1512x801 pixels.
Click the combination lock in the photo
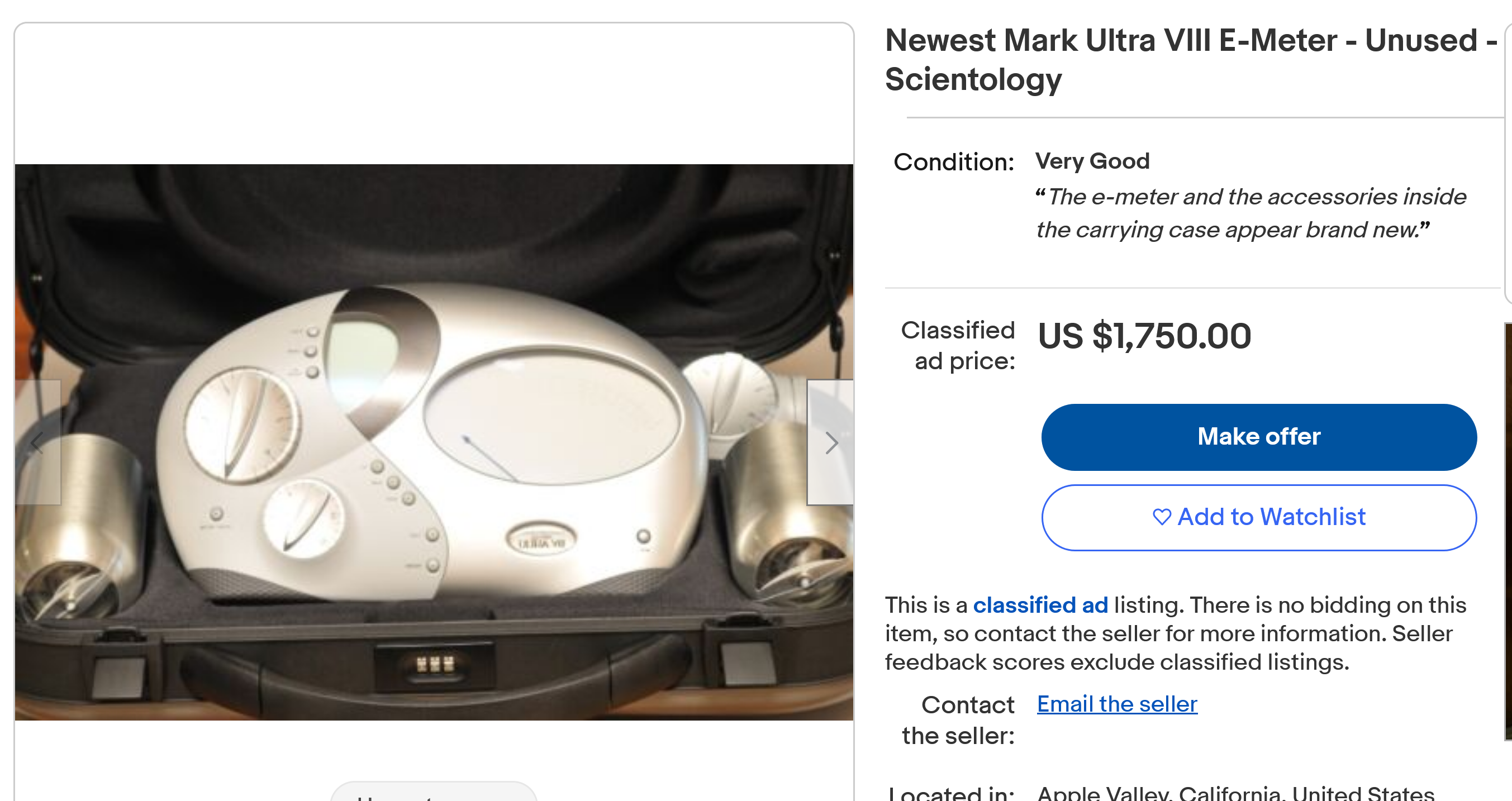point(435,665)
